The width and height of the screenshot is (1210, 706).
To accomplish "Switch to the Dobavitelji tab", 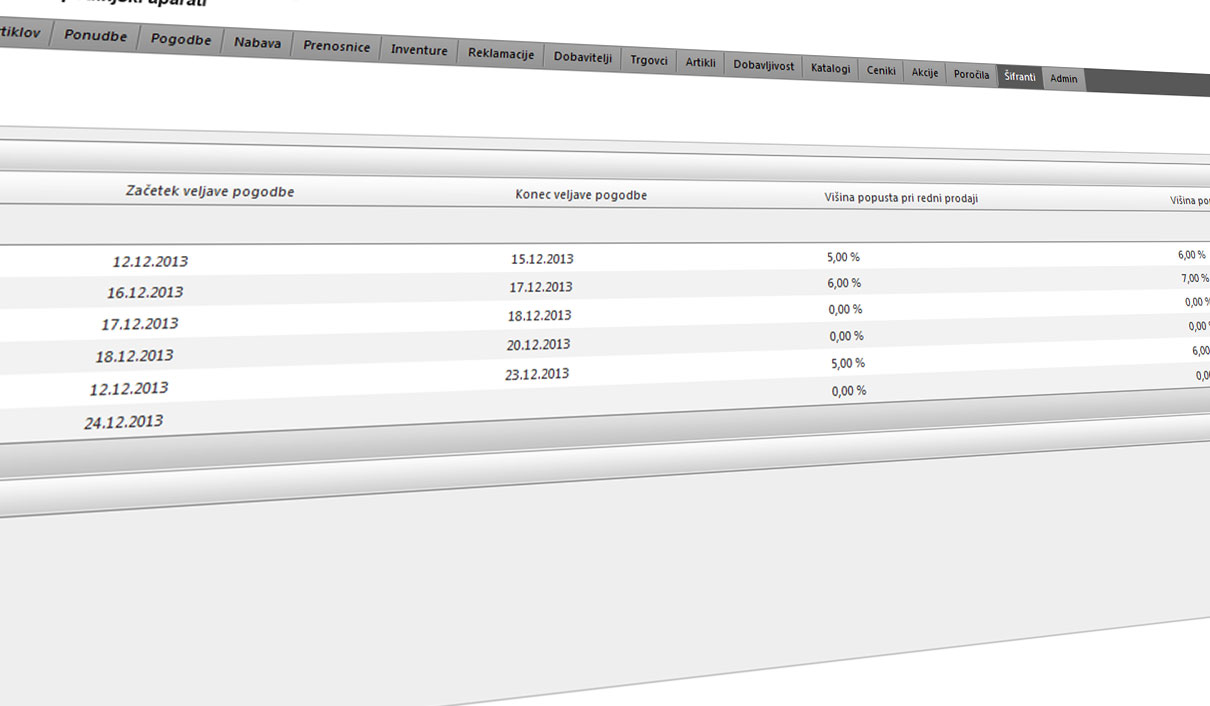I will click(582, 58).
